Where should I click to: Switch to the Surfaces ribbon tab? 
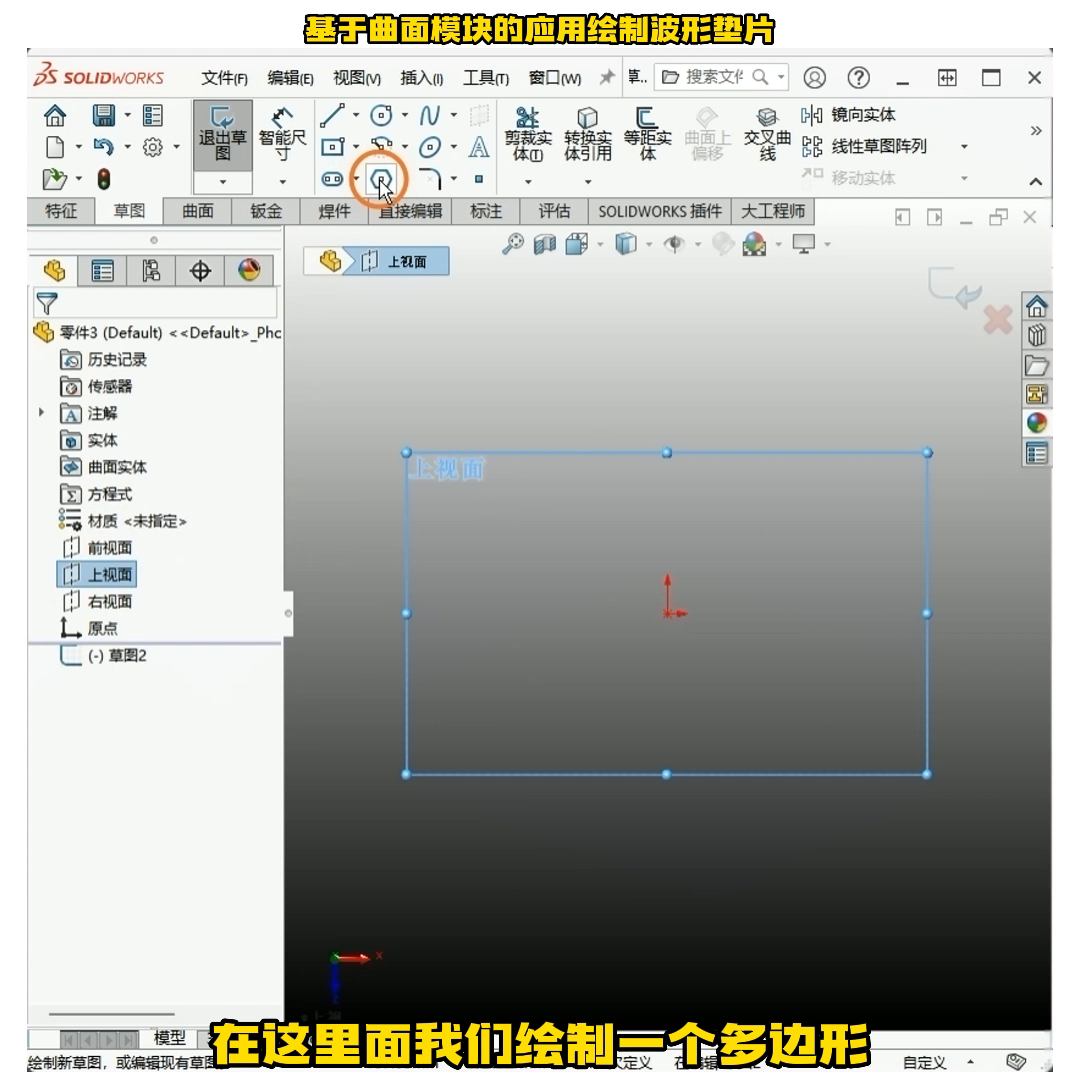pyautogui.click(x=196, y=211)
